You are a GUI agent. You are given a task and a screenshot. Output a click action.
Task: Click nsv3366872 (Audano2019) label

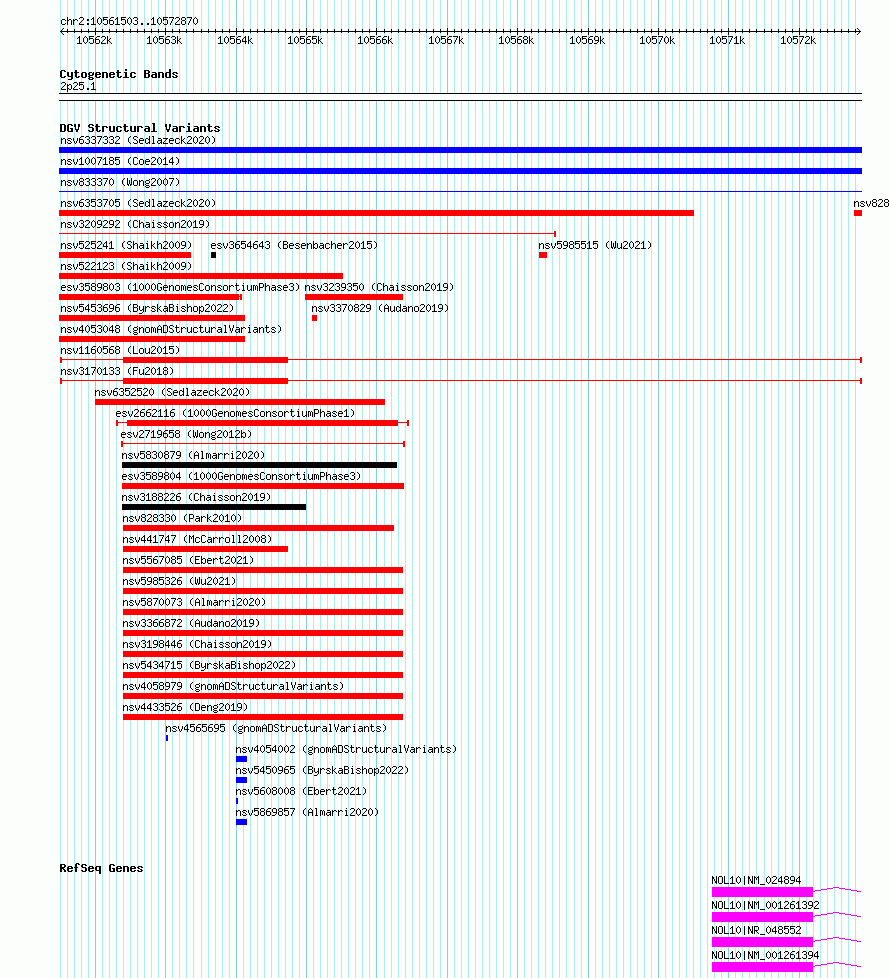click(x=191, y=623)
